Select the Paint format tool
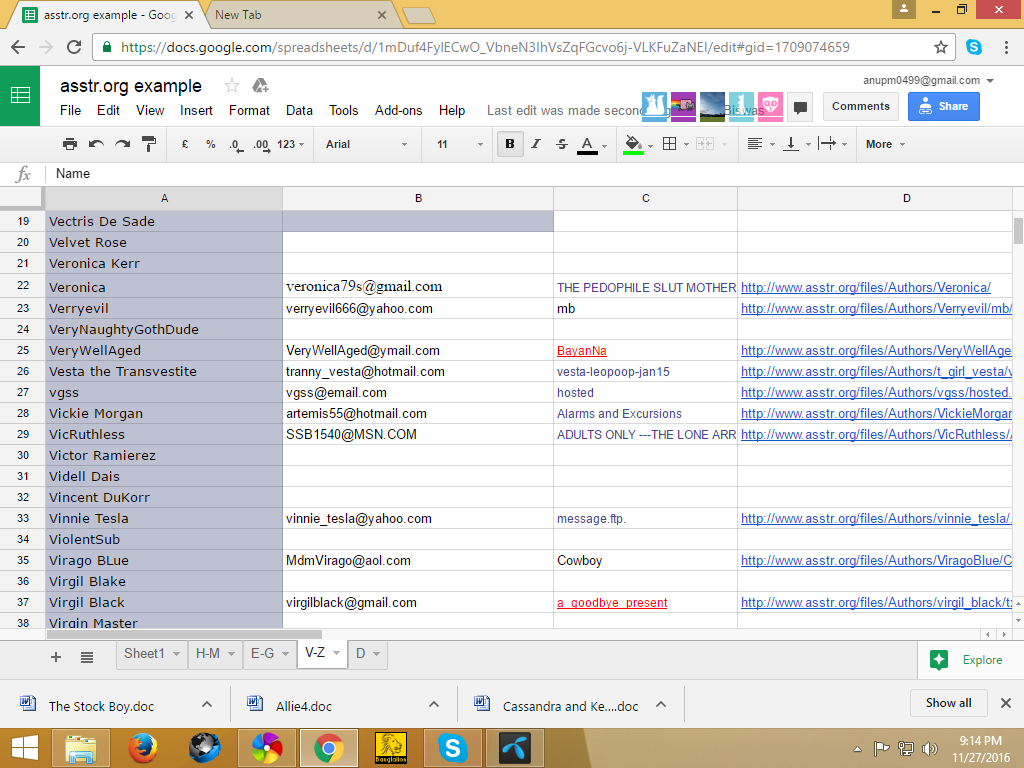Image resolution: width=1024 pixels, height=768 pixels. click(149, 144)
